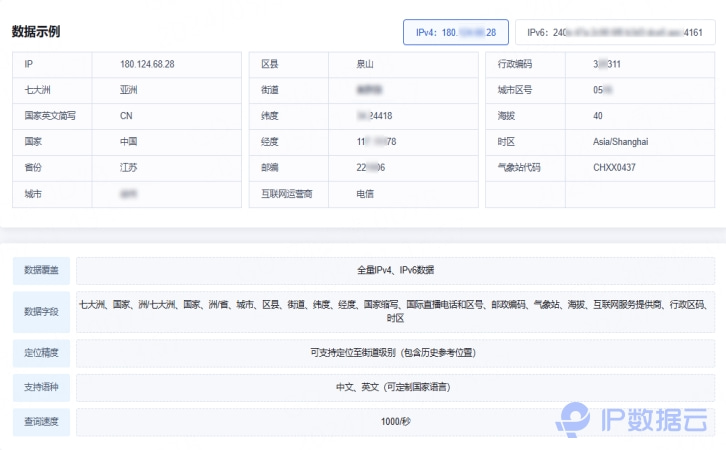Click the 七大洲 label cell

(52, 90)
